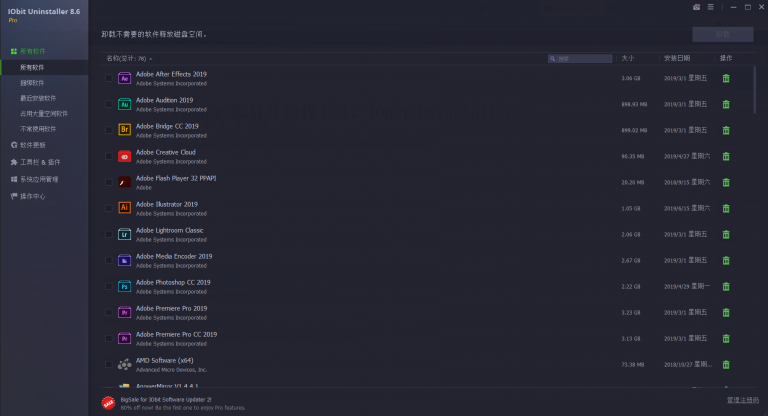Click the Adobe Flash Player 32 PPAPI icon
The height and width of the screenshot is (416, 768).
(x=124, y=182)
